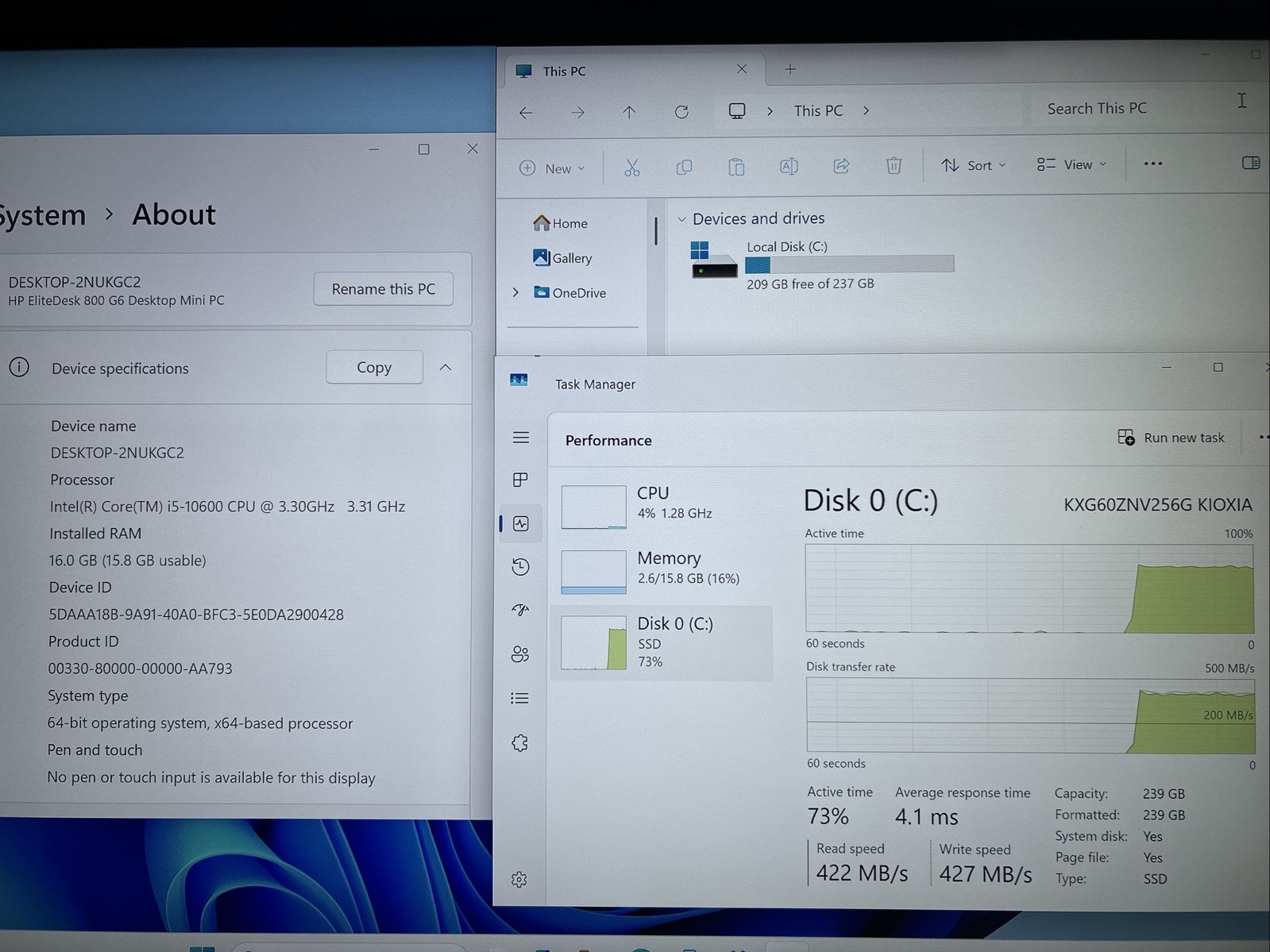Image resolution: width=1270 pixels, height=952 pixels.
Task: Click the Delete trash icon in File Explorer
Action: tap(894, 165)
